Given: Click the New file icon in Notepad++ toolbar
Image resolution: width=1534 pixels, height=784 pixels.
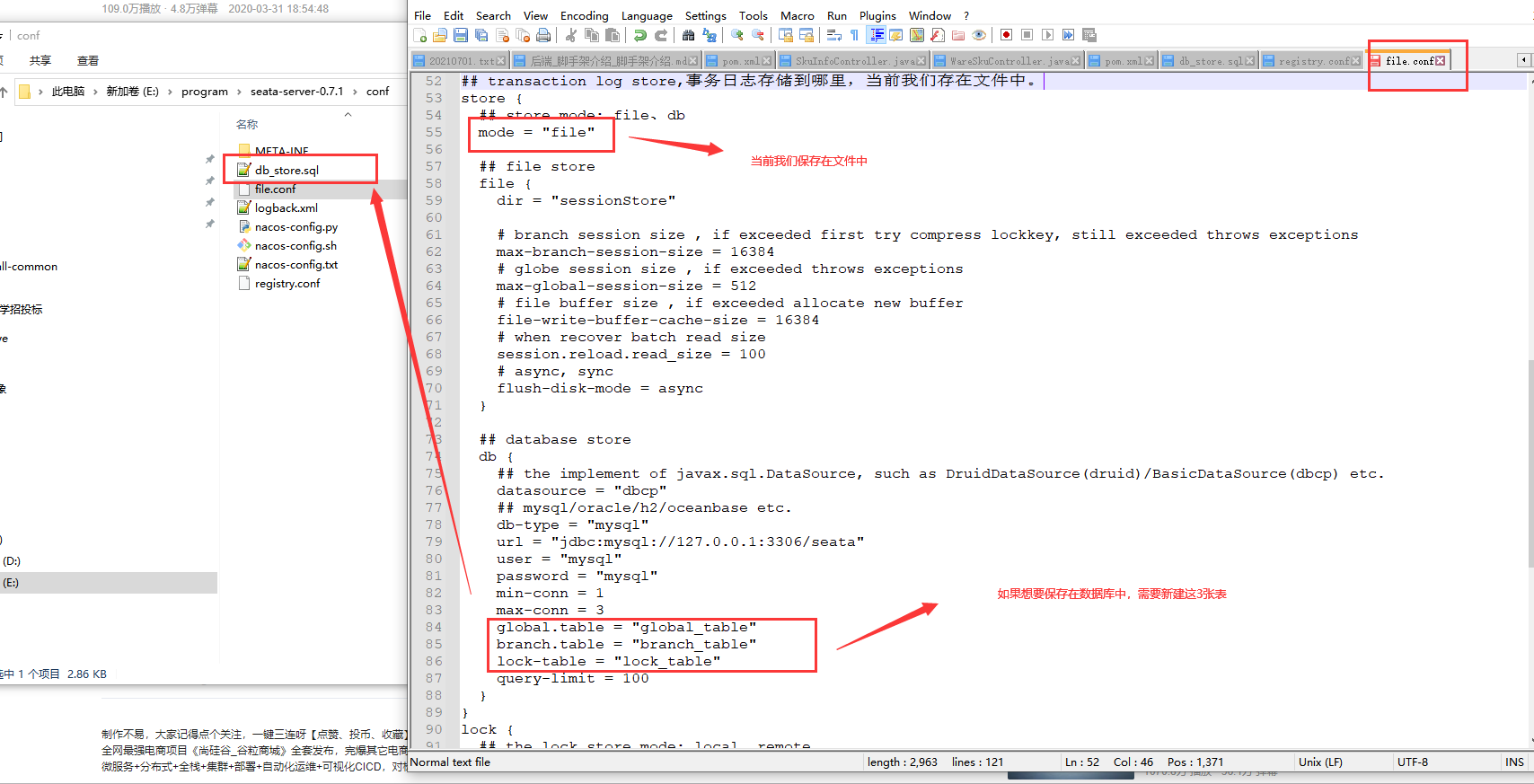Looking at the screenshot, I should pos(420,35).
